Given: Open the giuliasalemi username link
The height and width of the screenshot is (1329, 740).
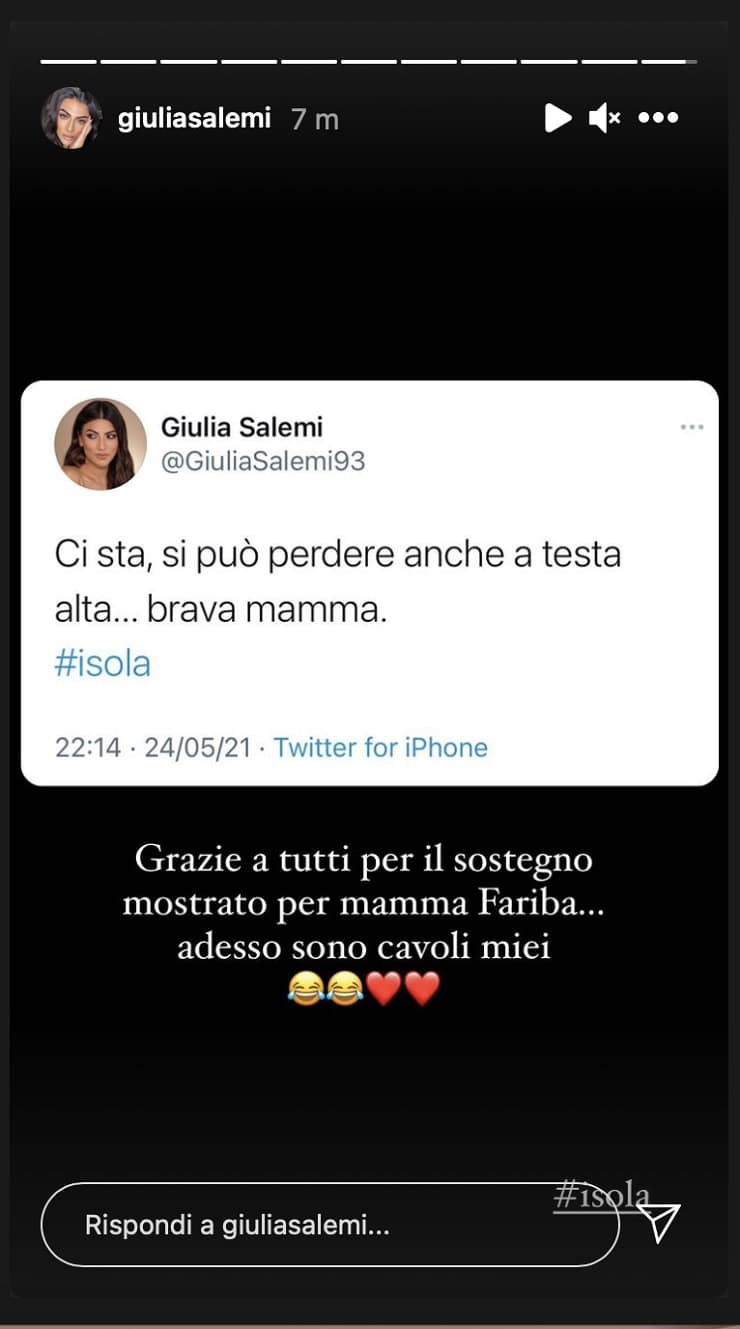Looking at the screenshot, I should click(194, 118).
